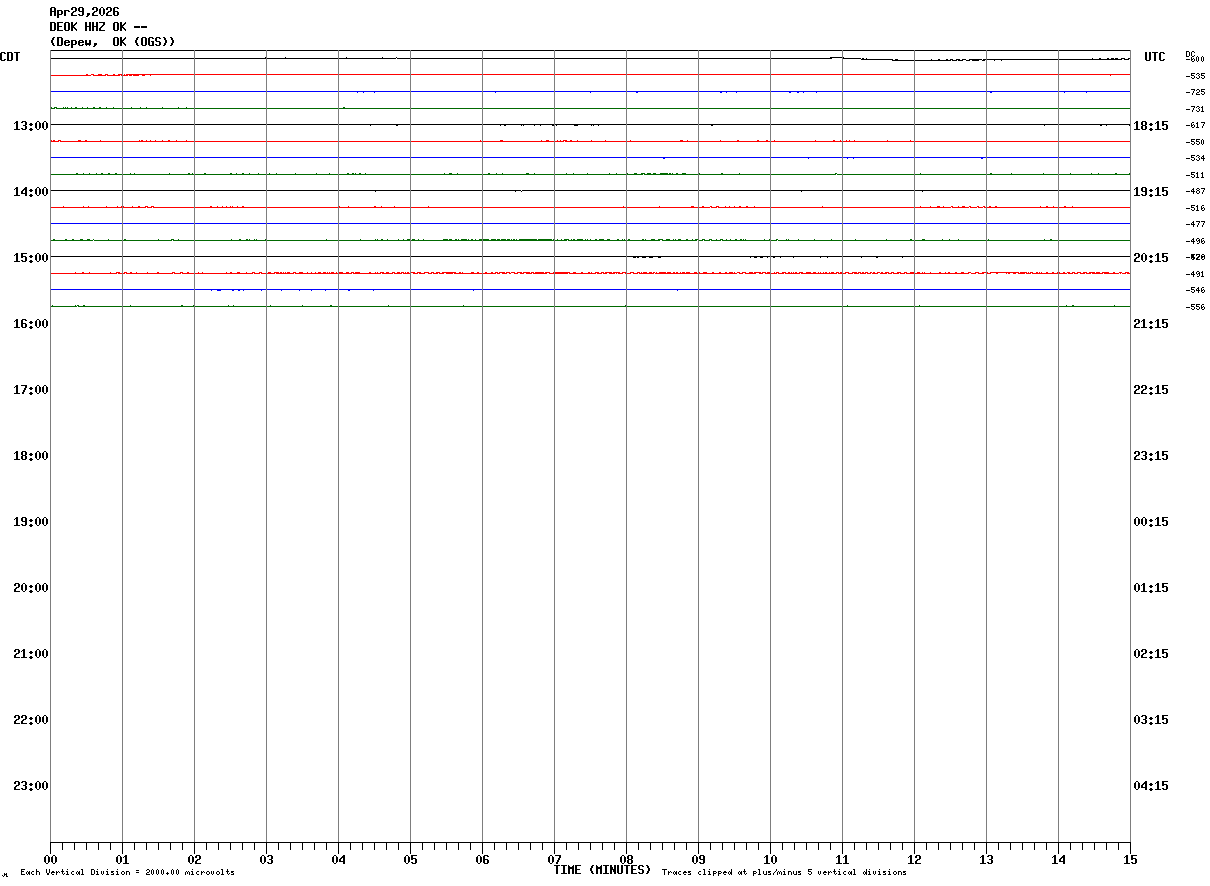Click minute label 01 on time axis
The image size is (1210, 886).
[122, 860]
